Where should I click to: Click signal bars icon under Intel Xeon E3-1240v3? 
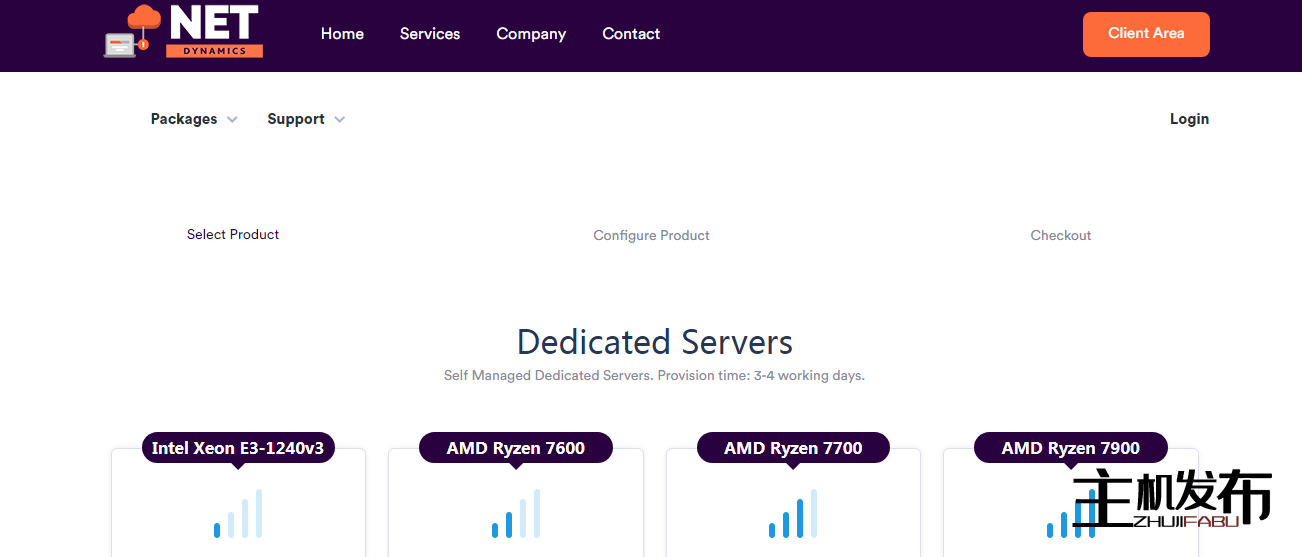tap(238, 514)
